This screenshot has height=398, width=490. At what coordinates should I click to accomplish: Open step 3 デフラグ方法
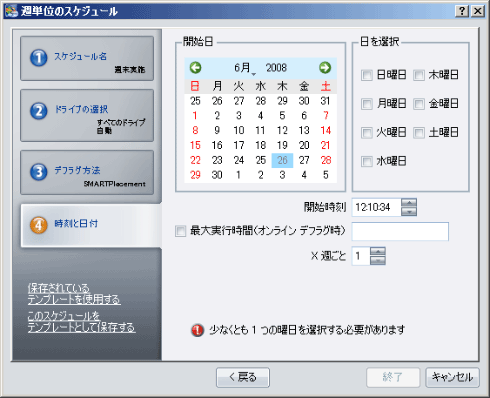(x=87, y=172)
